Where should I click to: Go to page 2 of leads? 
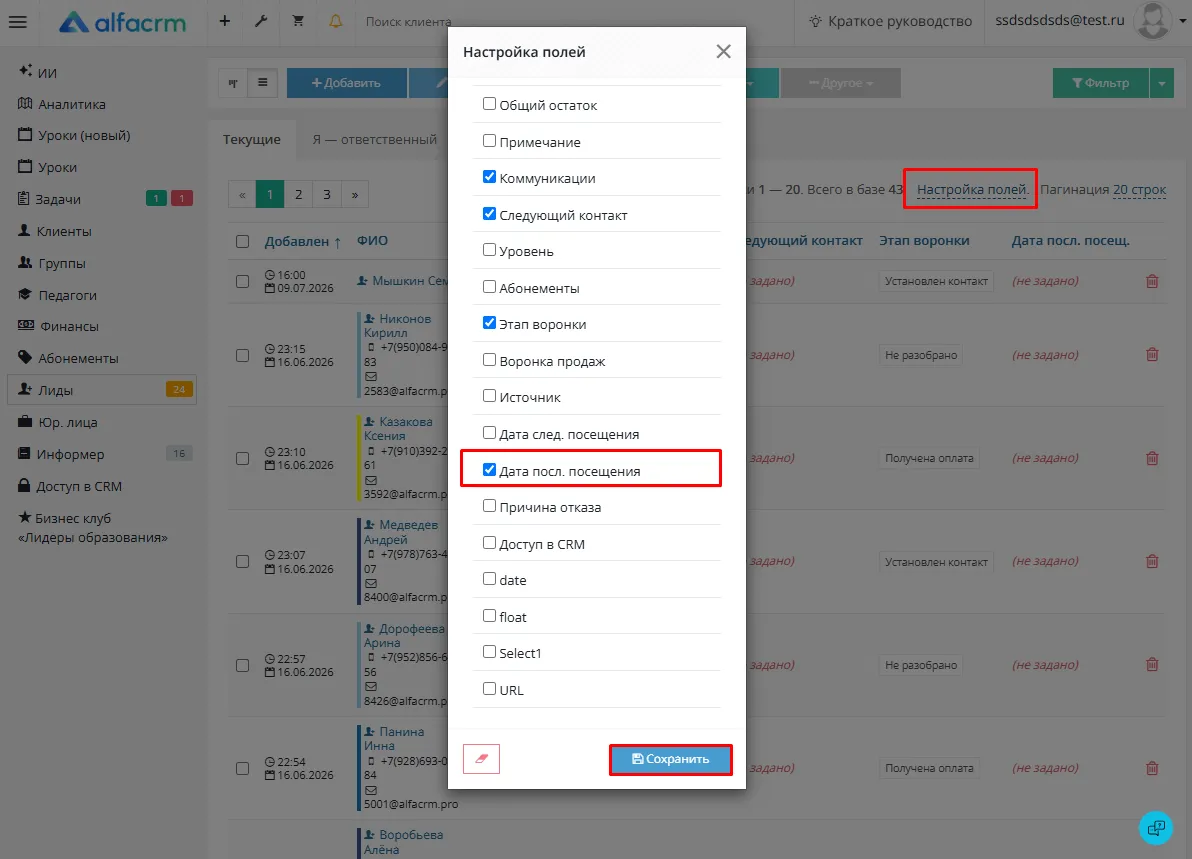click(x=298, y=195)
